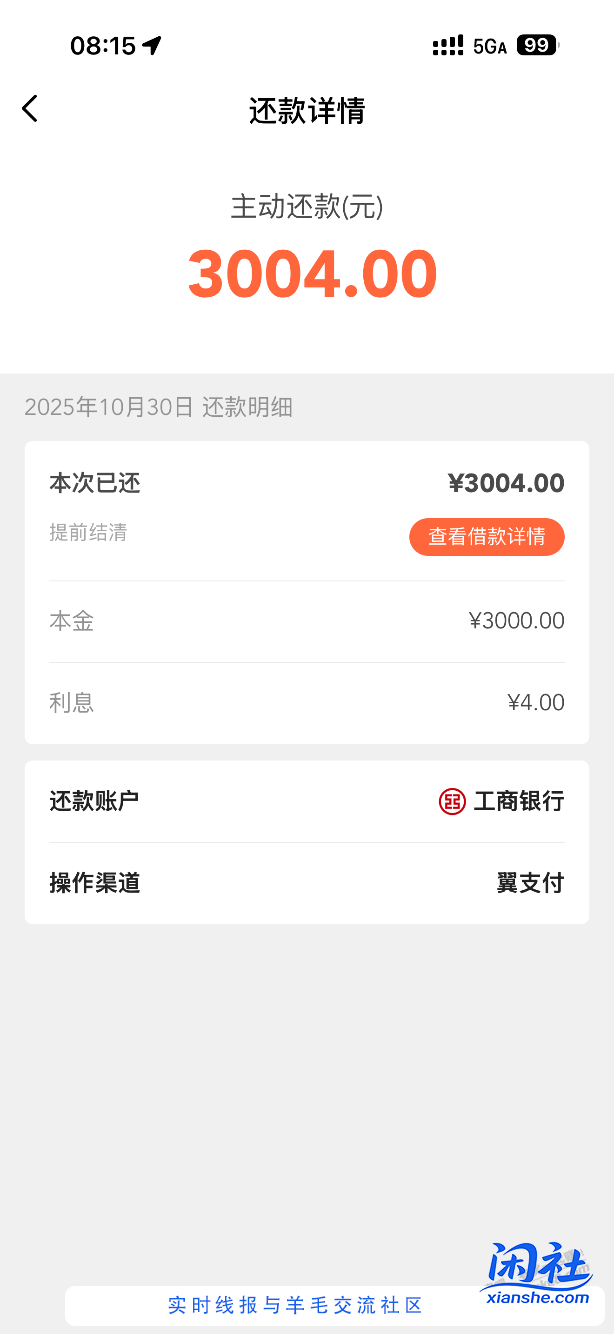Image resolution: width=614 pixels, height=1334 pixels.
Task: Click the location arrow icon in status bar
Action: coord(152,44)
